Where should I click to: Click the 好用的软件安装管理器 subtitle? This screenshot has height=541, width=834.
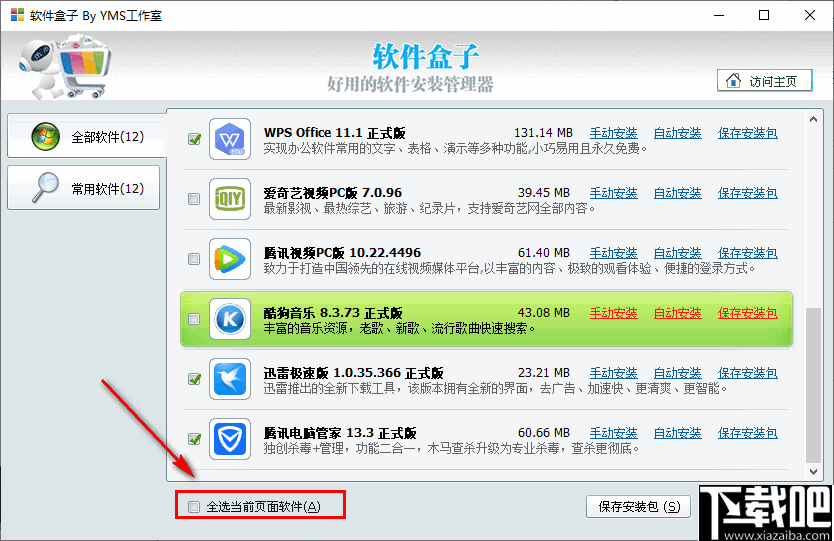[x=410, y=85]
